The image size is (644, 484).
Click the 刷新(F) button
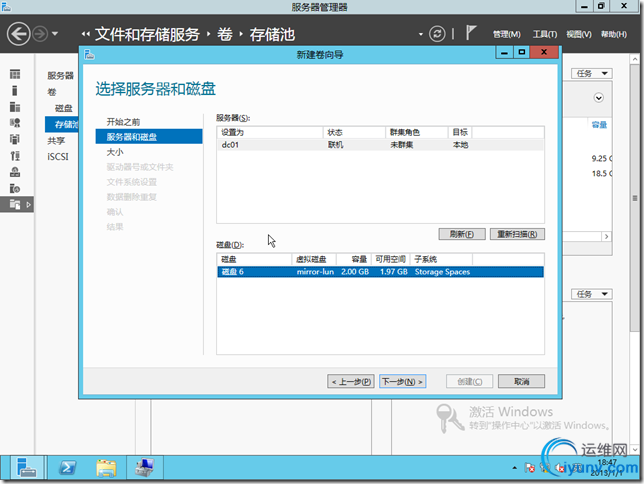[x=462, y=234]
